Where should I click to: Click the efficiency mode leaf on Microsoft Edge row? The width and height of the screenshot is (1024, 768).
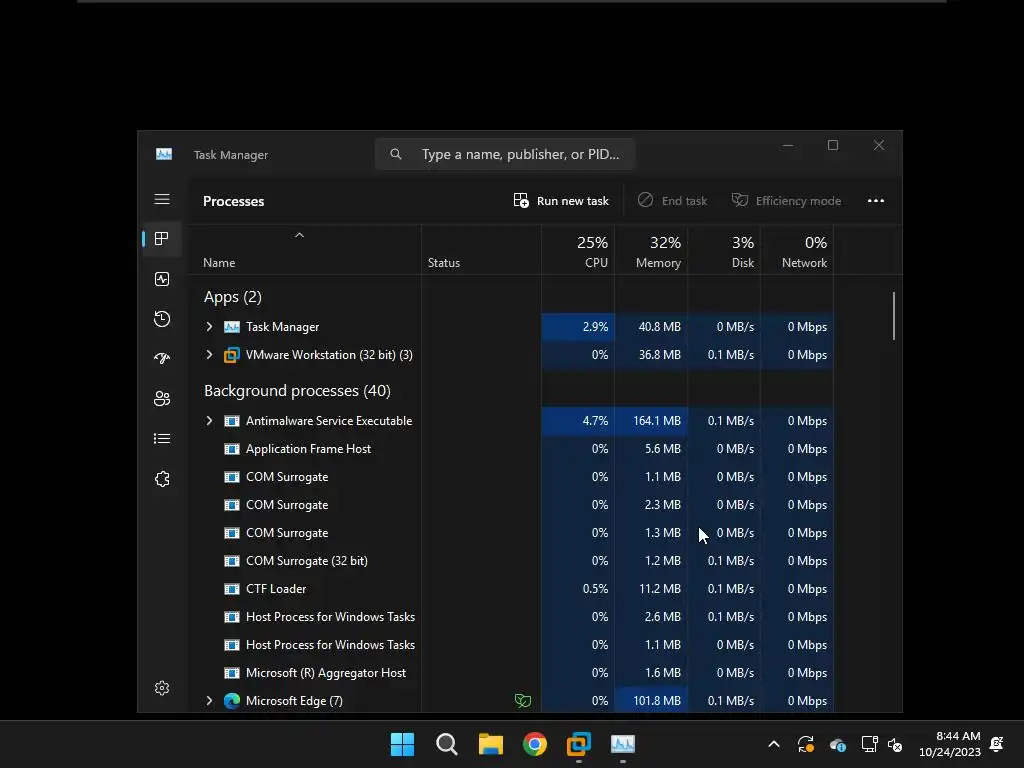click(522, 701)
